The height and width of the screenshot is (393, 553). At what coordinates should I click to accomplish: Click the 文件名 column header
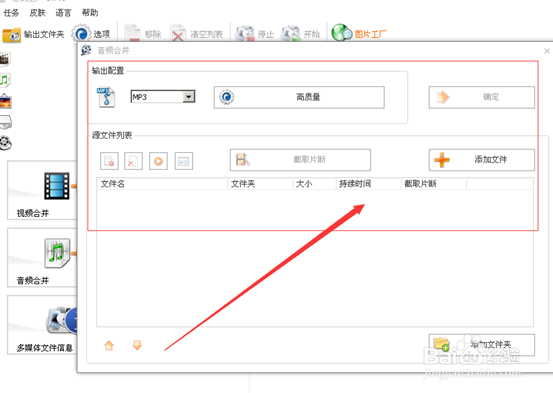coord(163,184)
